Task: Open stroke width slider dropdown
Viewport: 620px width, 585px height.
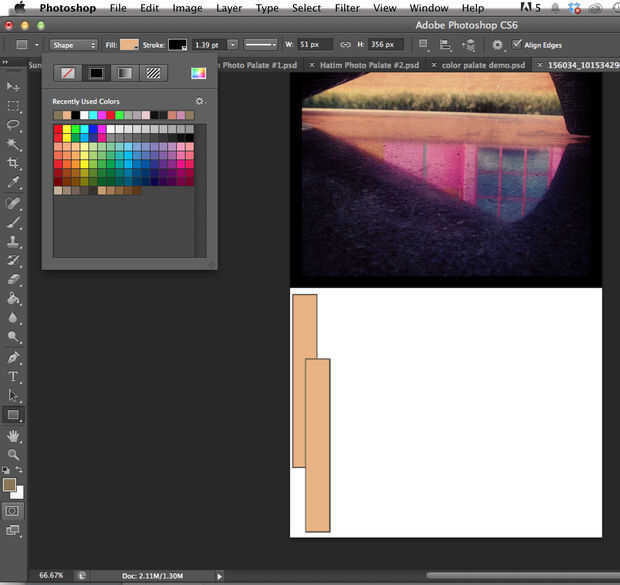Action: point(233,45)
